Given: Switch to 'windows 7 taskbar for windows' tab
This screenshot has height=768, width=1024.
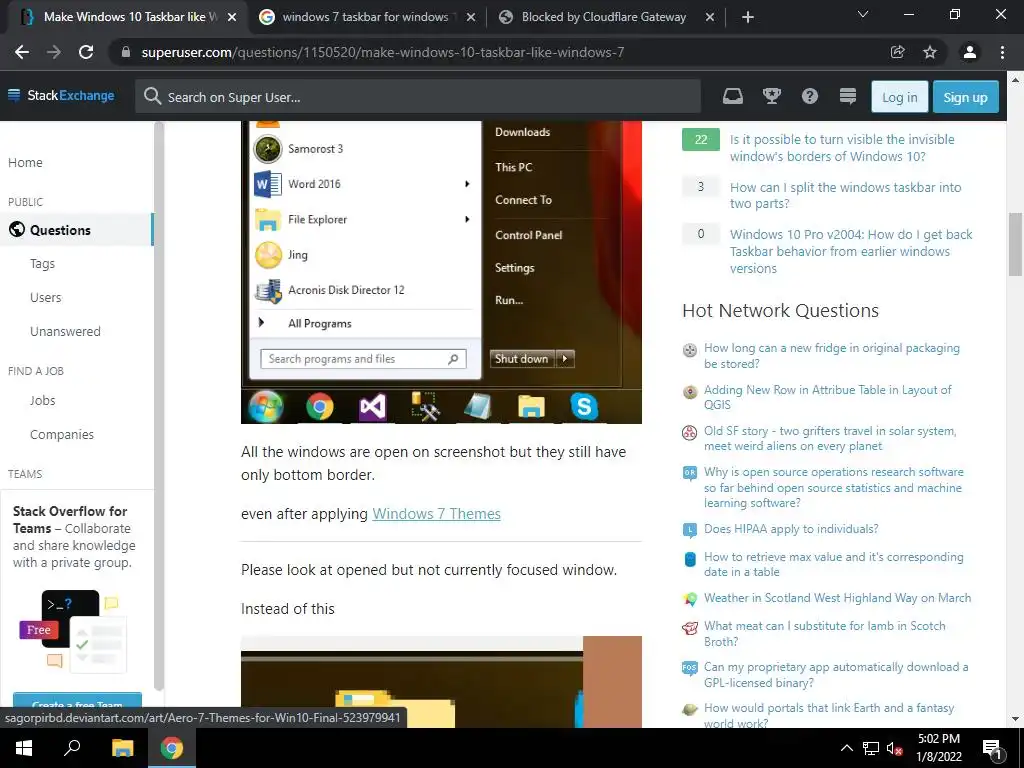Looking at the screenshot, I should pos(365,17).
